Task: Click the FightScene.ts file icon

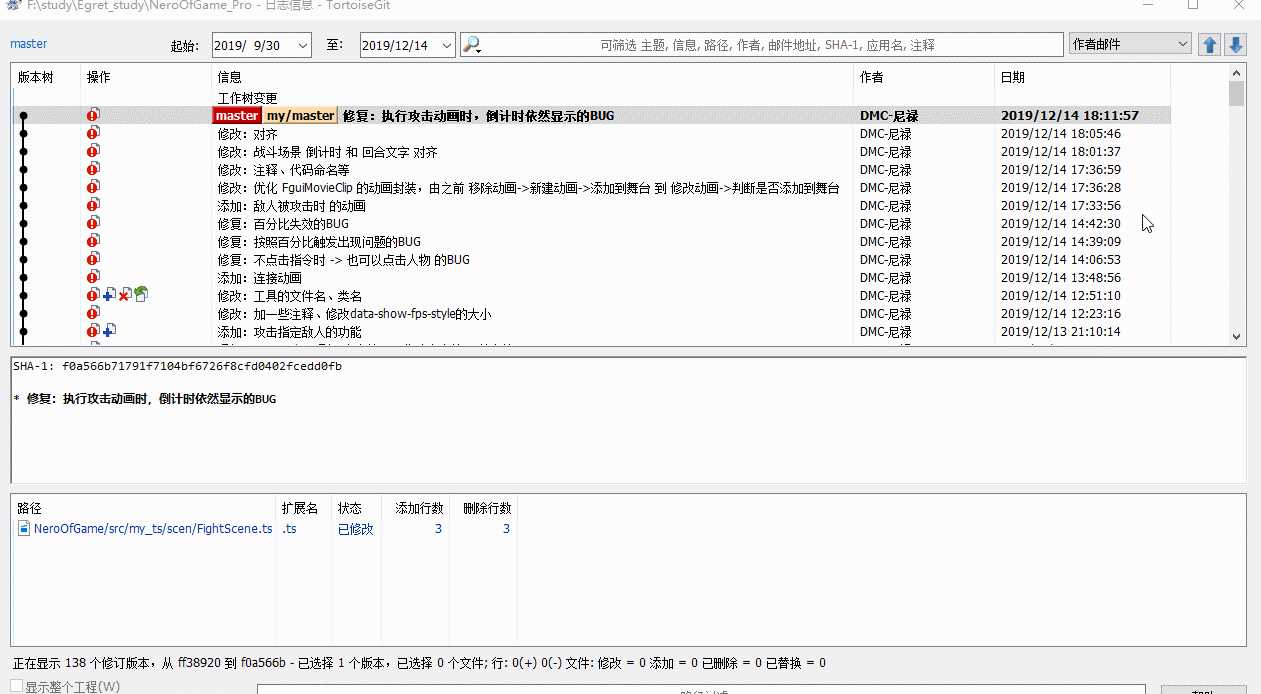Action: pos(25,529)
